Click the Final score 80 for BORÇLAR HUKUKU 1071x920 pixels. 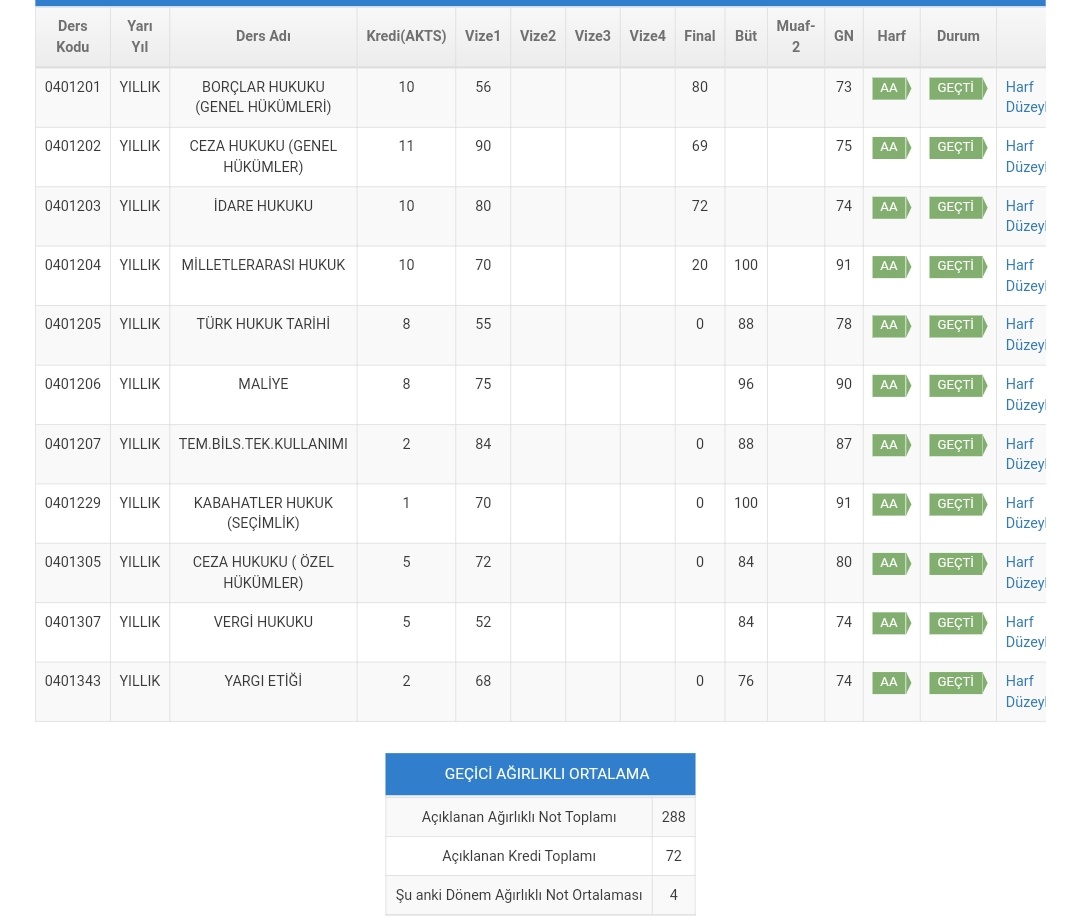[699, 87]
